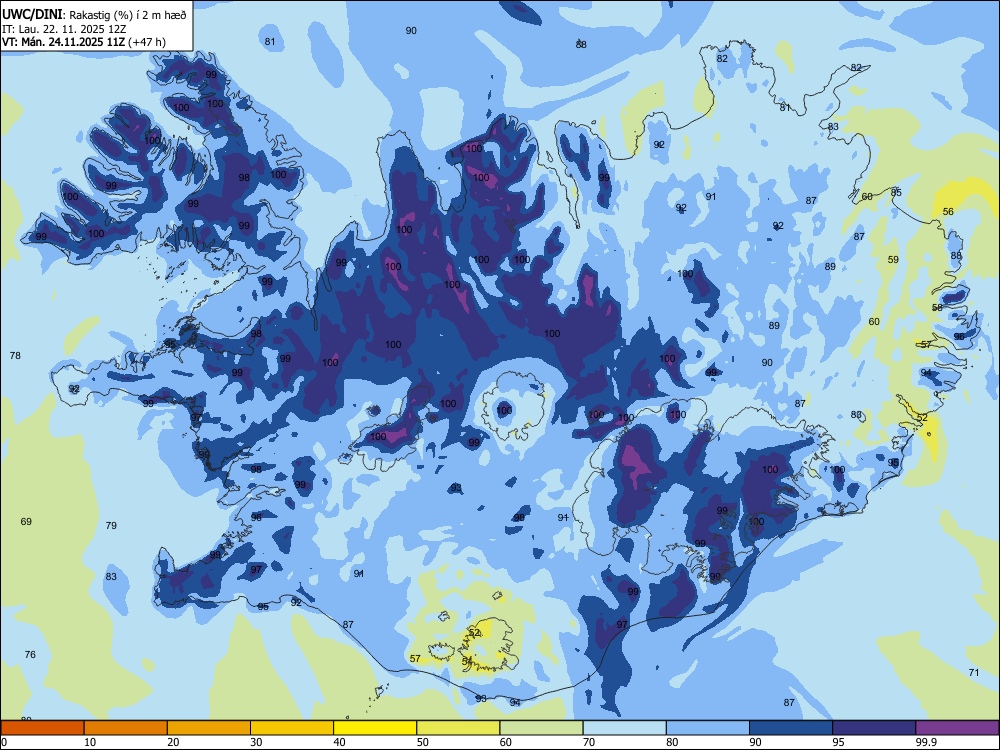The width and height of the screenshot is (1000, 750).
Task: Click the title text 'UWC/DINI: Rakastig (%) í 2 m hæð'
Action: 94,15
